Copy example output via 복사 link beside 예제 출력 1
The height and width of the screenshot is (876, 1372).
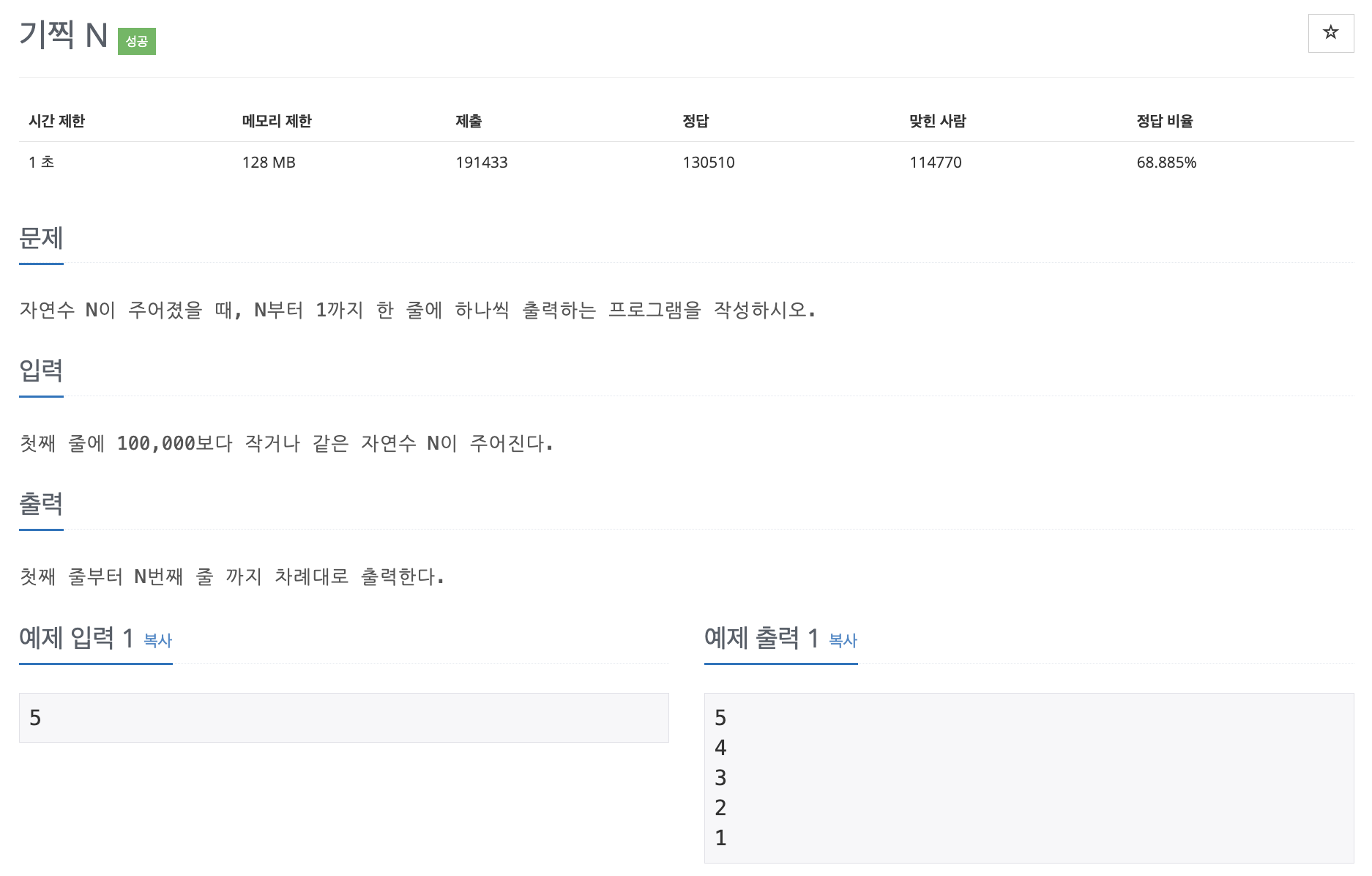(843, 641)
